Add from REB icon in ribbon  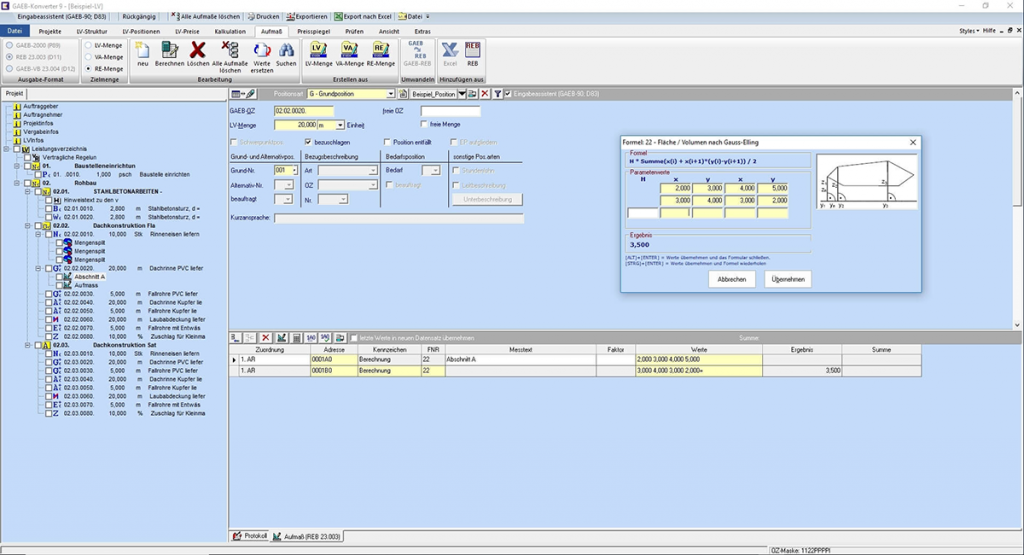pos(472,50)
